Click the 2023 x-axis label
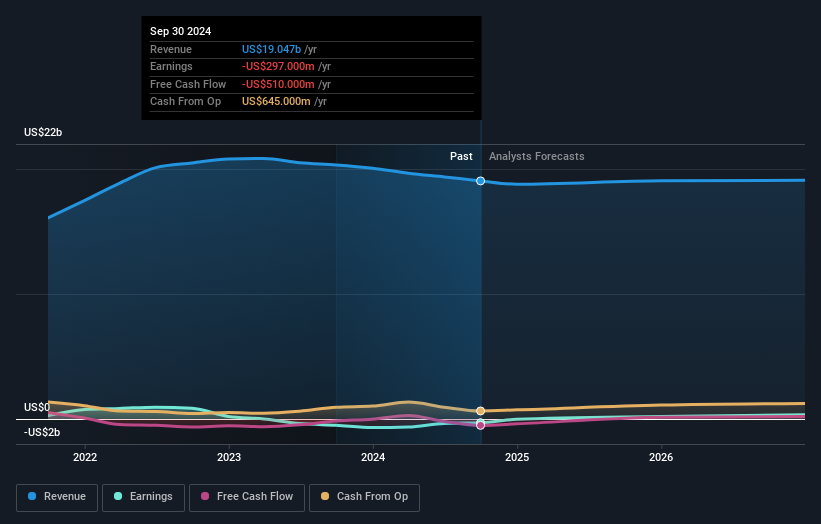The image size is (821, 524). [229, 457]
